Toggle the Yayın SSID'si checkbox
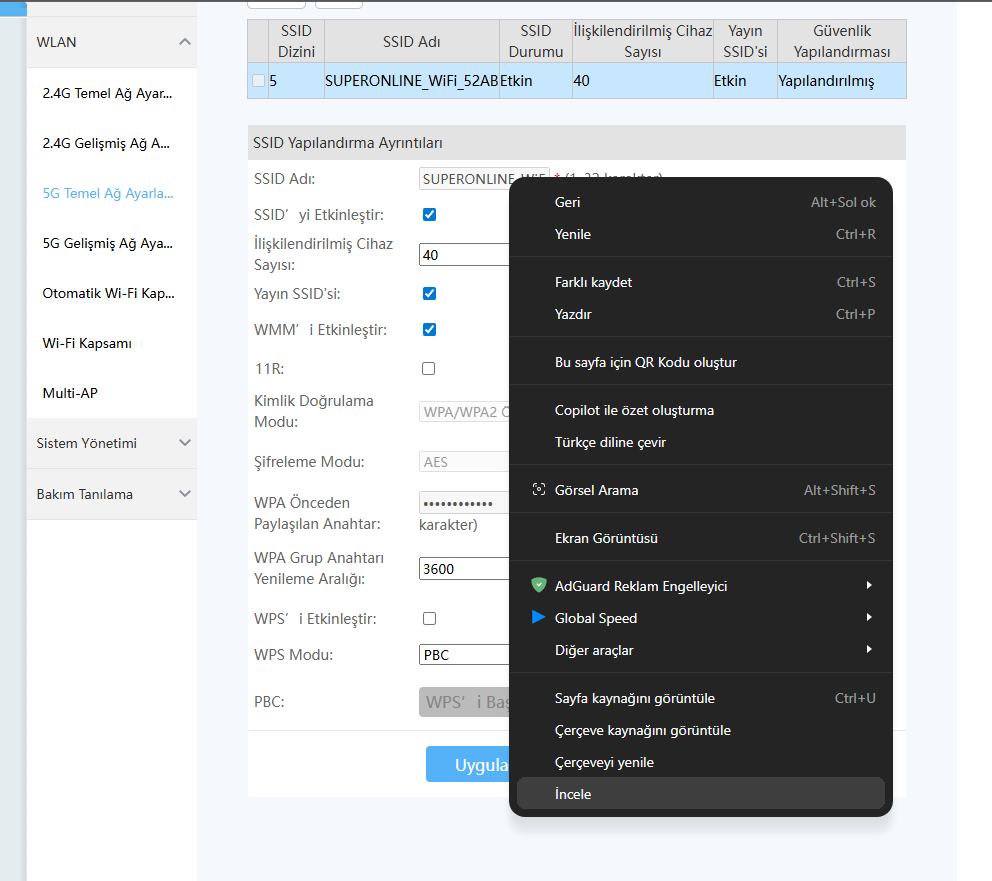The width and height of the screenshot is (992, 881). point(430,293)
